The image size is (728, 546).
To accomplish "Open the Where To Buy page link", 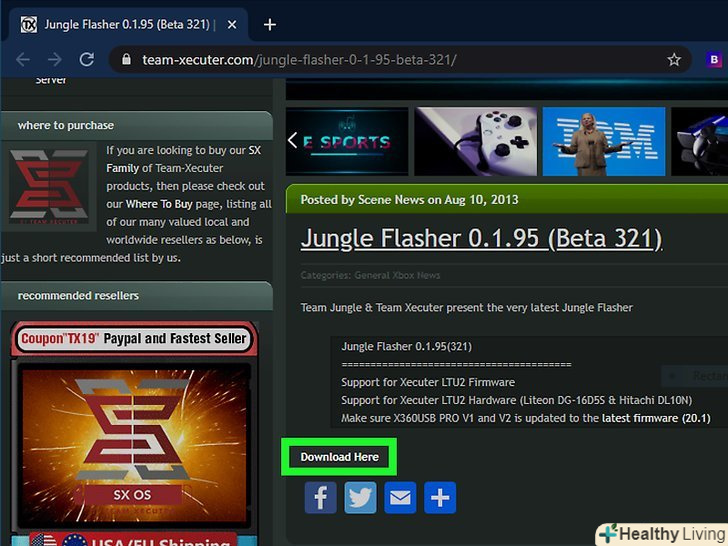I will coord(159,204).
